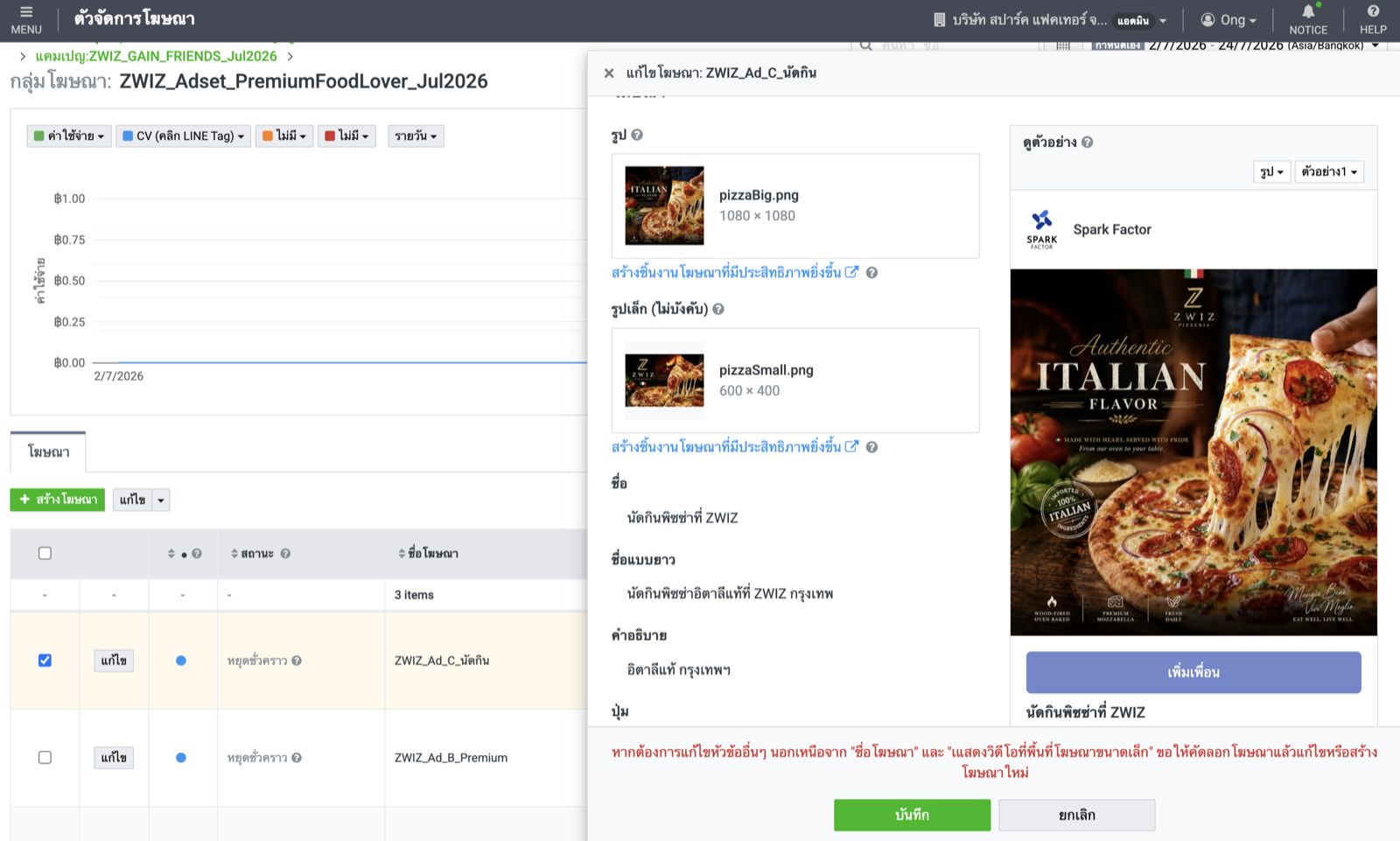Click the pizzaBig.png file name
The height and width of the screenshot is (841, 1400).
coord(759,195)
